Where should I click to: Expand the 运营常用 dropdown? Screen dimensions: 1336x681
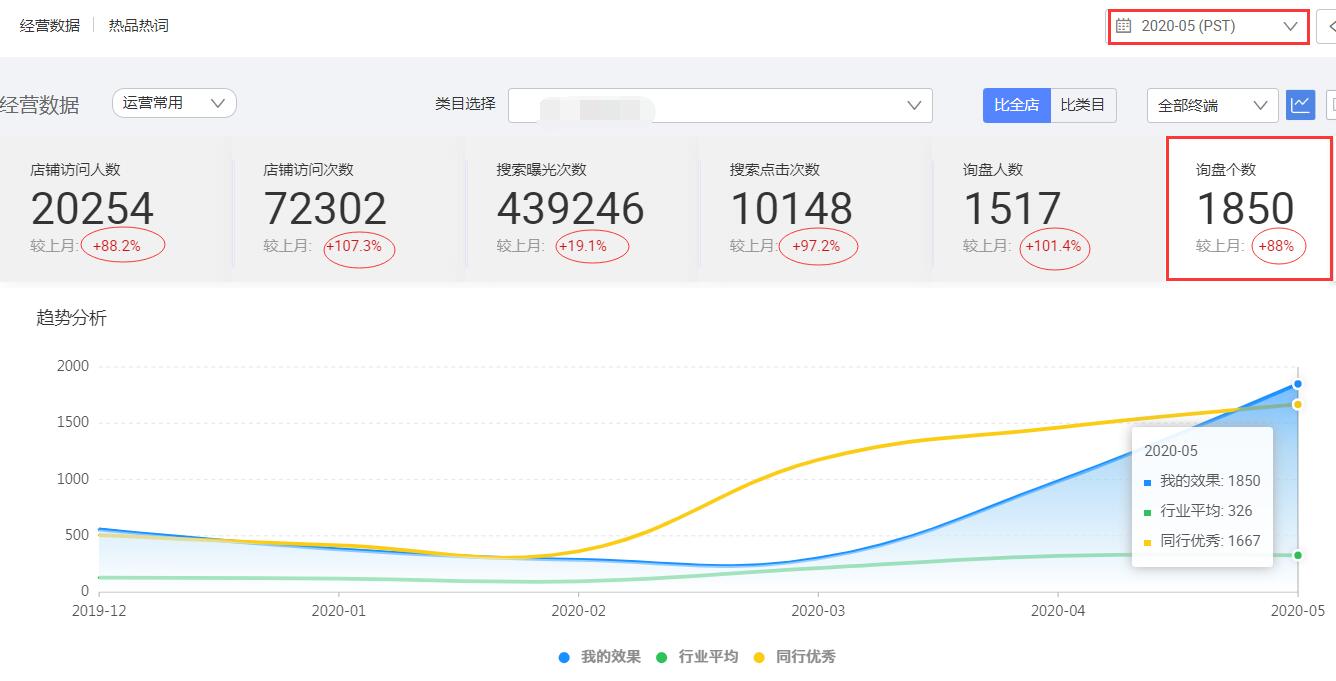pyautogui.click(x=173, y=103)
